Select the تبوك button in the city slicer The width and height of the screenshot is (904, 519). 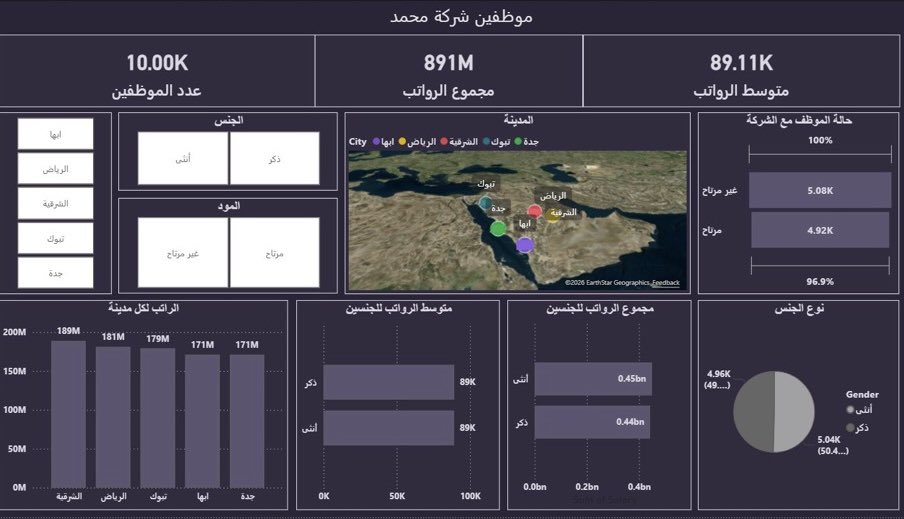click(x=55, y=238)
